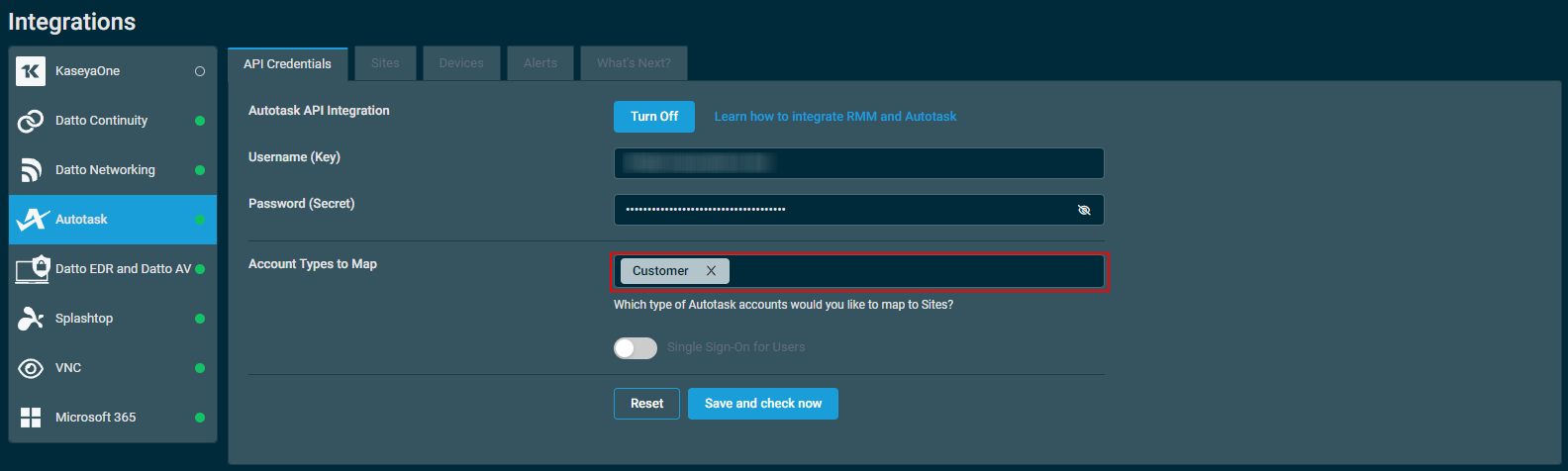1568x471 pixels.
Task: Click the Username (Key) input field
Action: coord(858,163)
